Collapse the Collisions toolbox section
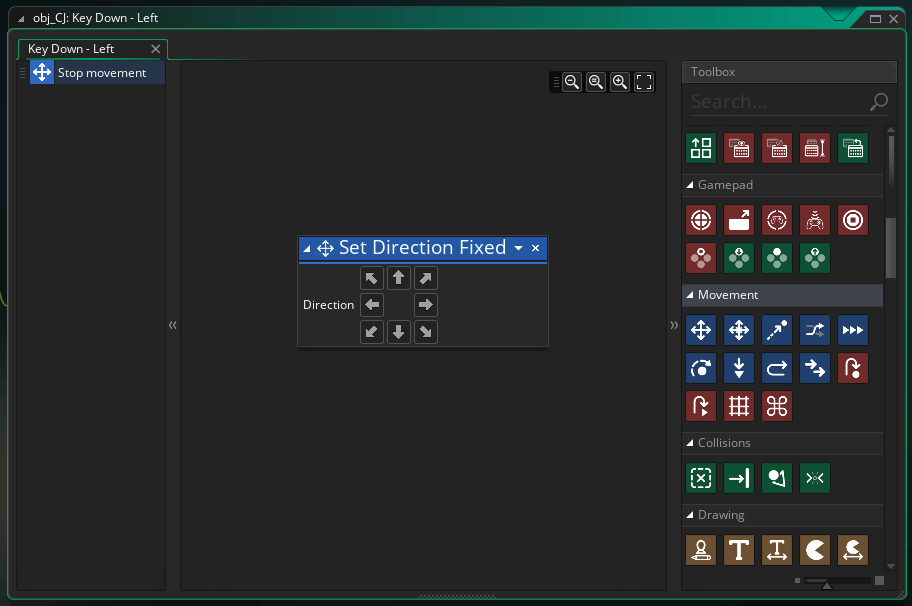912x606 pixels. [690, 443]
